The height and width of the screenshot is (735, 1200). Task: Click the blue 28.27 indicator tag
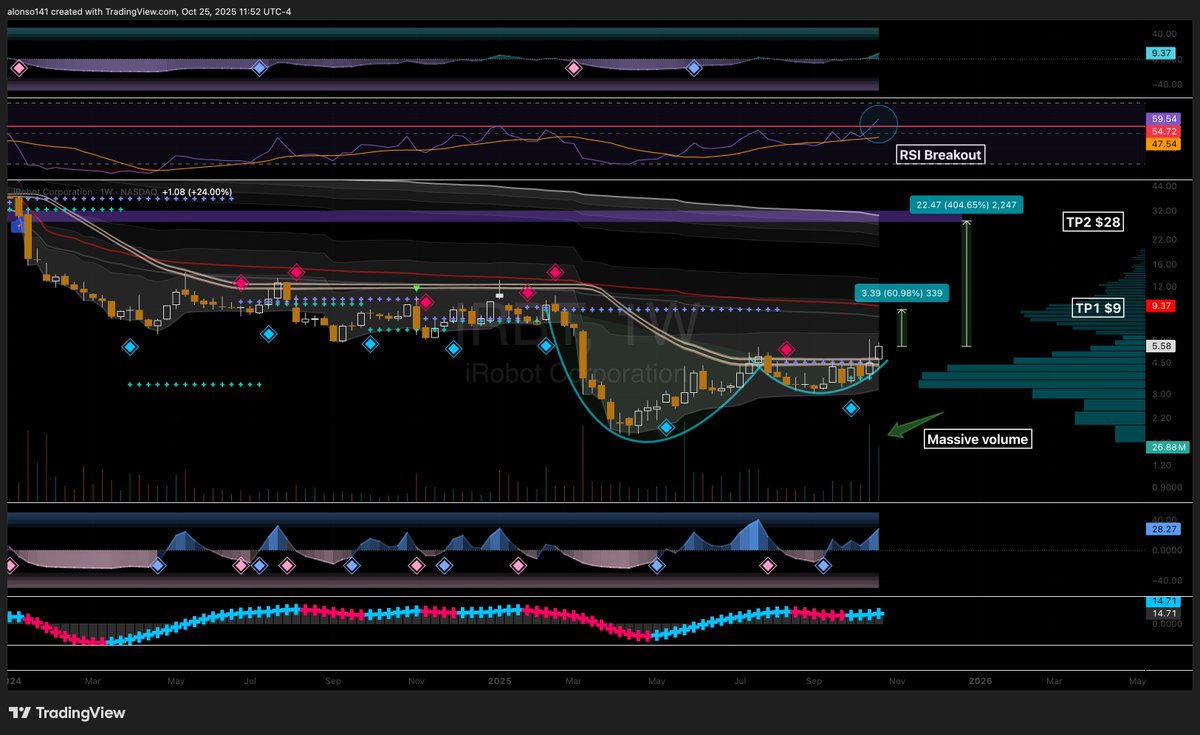point(1163,529)
